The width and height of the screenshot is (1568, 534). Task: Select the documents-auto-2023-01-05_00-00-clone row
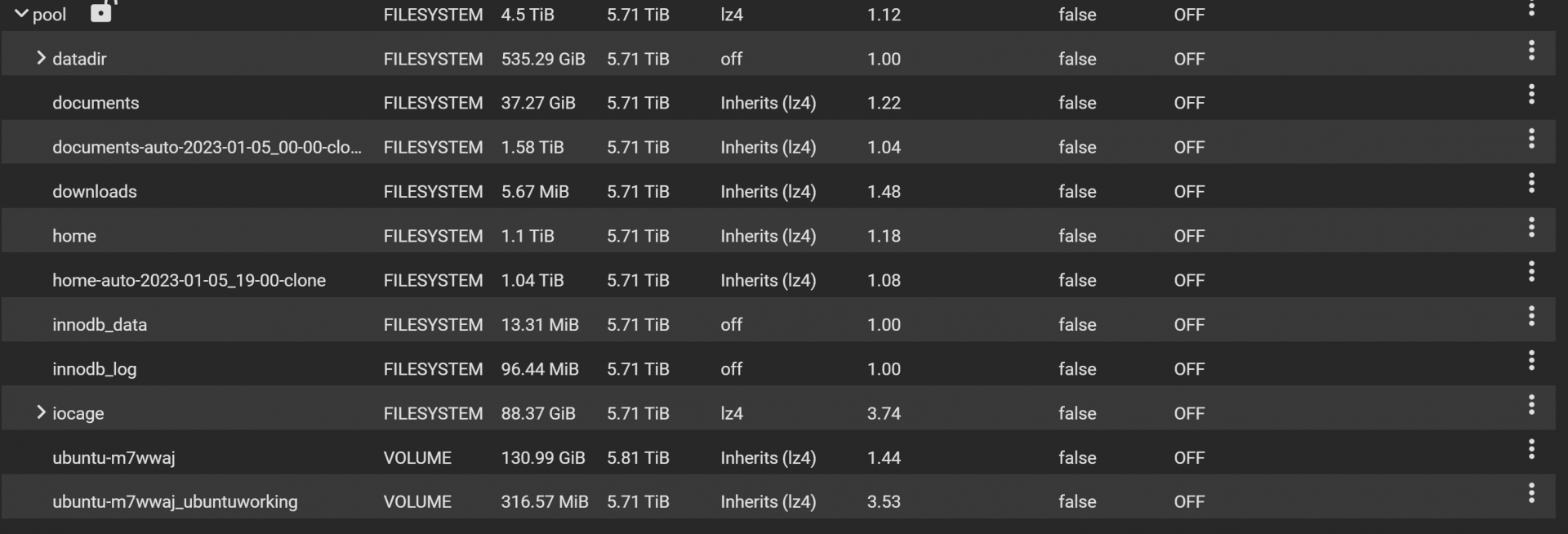click(778, 147)
